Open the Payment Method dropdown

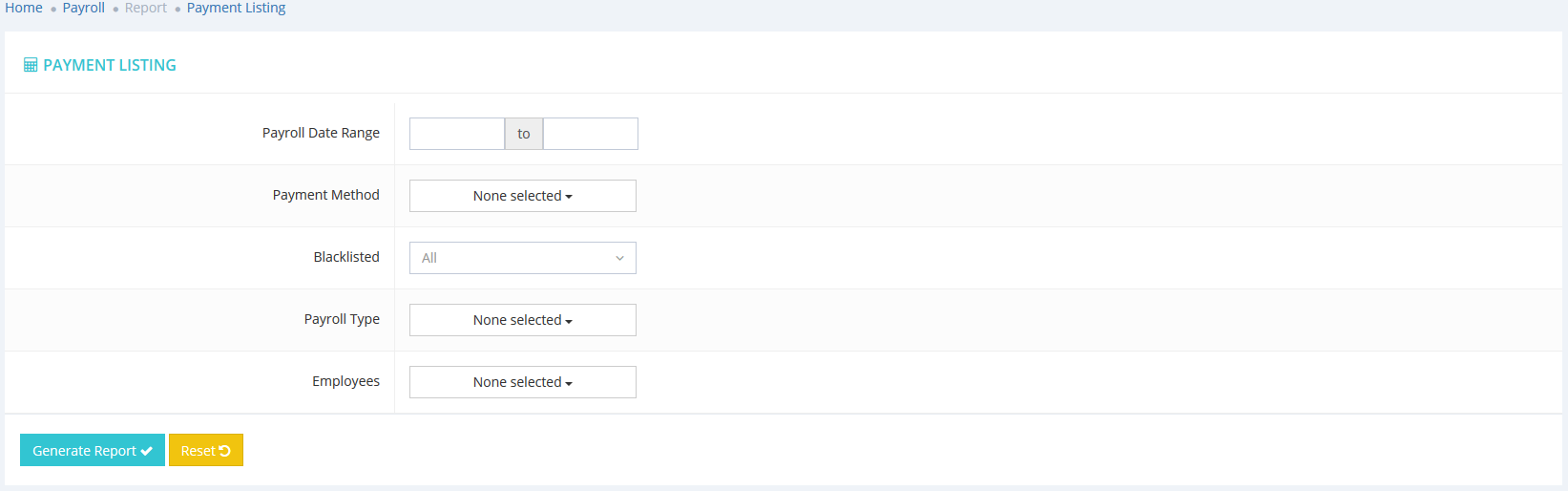point(522,196)
